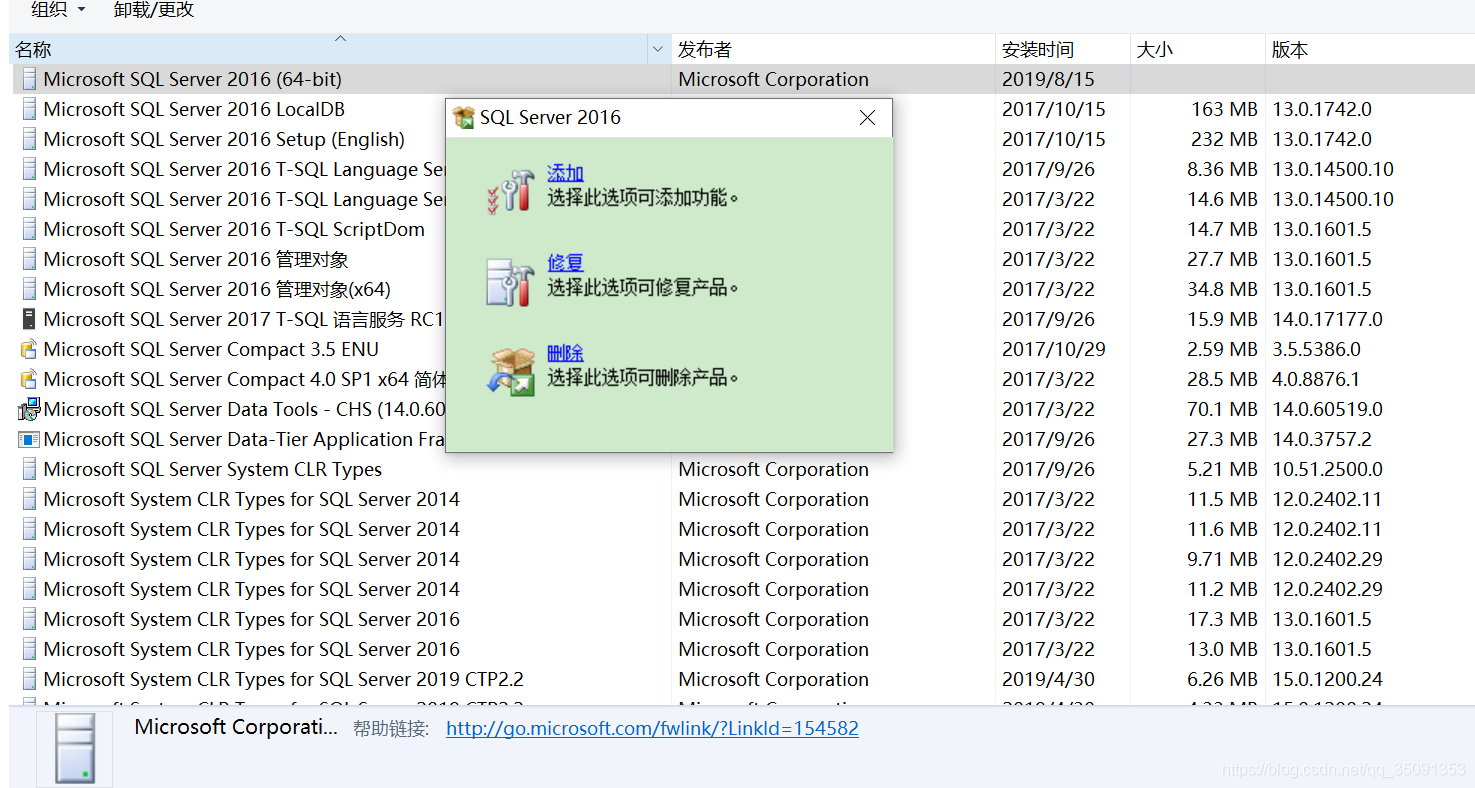The width and height of the screenshot is (1475, 788).
Task: Click the Microsoft SQL Server Compact 4.0 SP1 icon
Action: [27, 379]
